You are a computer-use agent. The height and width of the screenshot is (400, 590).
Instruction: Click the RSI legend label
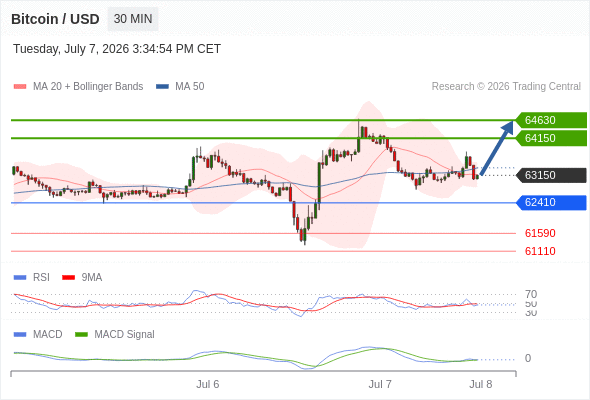point(41,278)
